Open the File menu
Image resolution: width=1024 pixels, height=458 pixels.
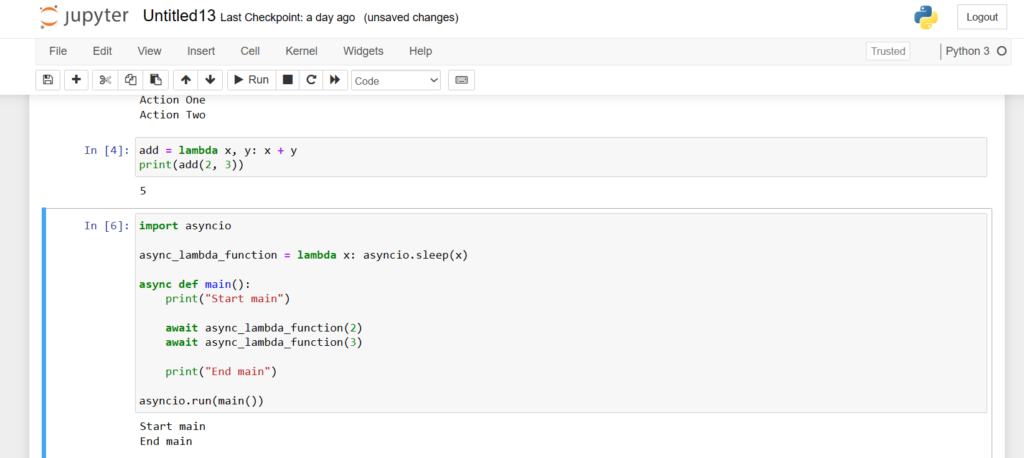point(58,51)
